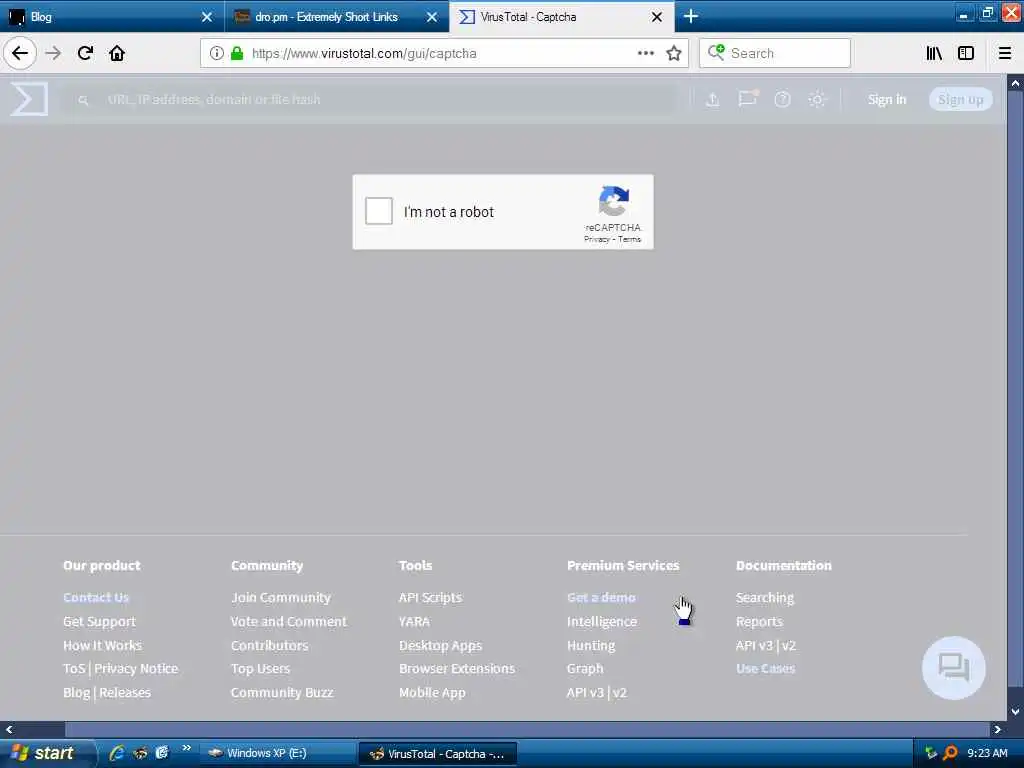Expand quick launch overflow chevron

[186, 748]
